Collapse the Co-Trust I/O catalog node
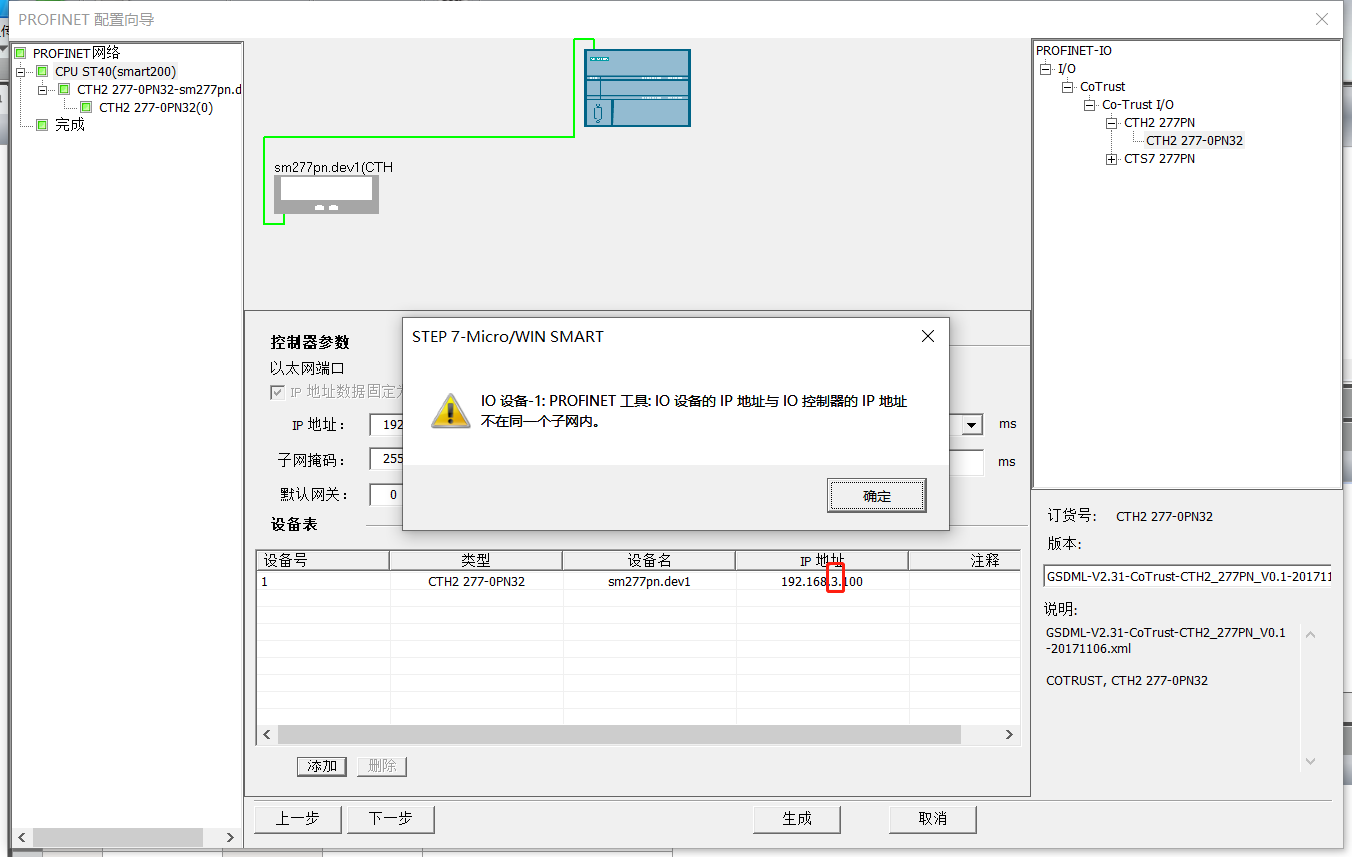The image size is (1352, 857). pos(1089,105)
